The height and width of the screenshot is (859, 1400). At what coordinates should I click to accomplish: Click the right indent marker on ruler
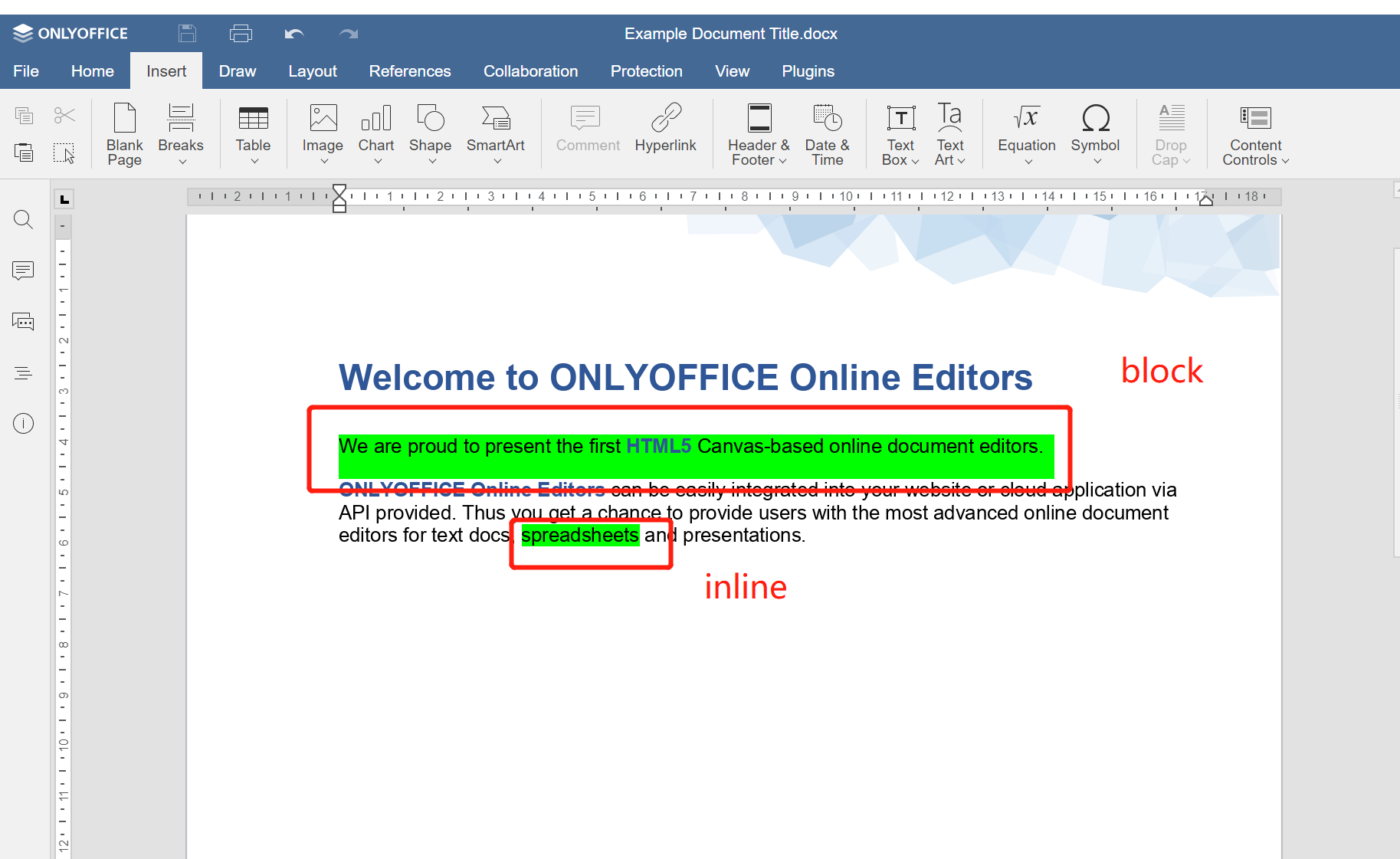click(x=1205, y=199)
